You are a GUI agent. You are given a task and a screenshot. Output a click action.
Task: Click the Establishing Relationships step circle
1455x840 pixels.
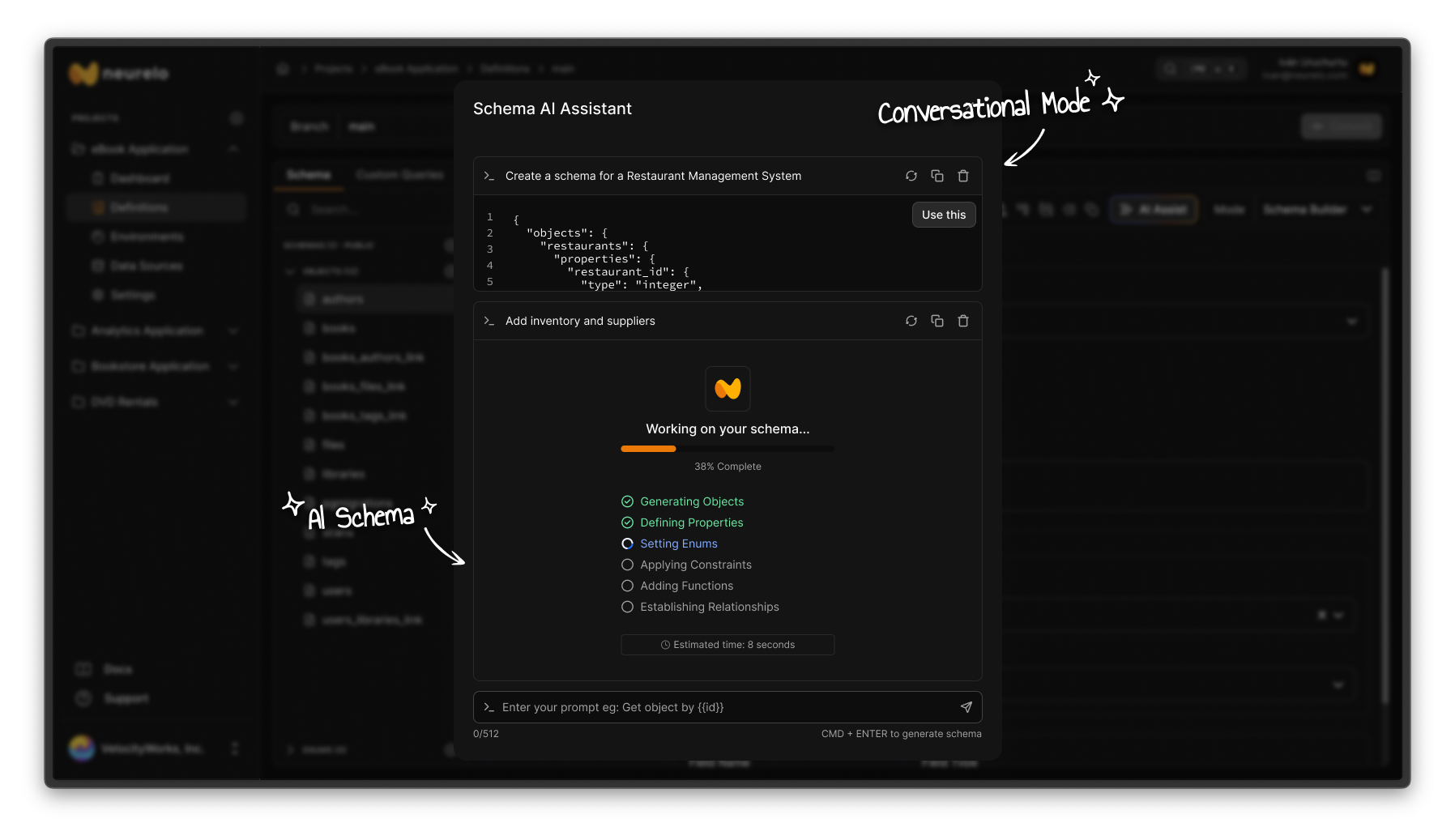[x=627, y=607]
